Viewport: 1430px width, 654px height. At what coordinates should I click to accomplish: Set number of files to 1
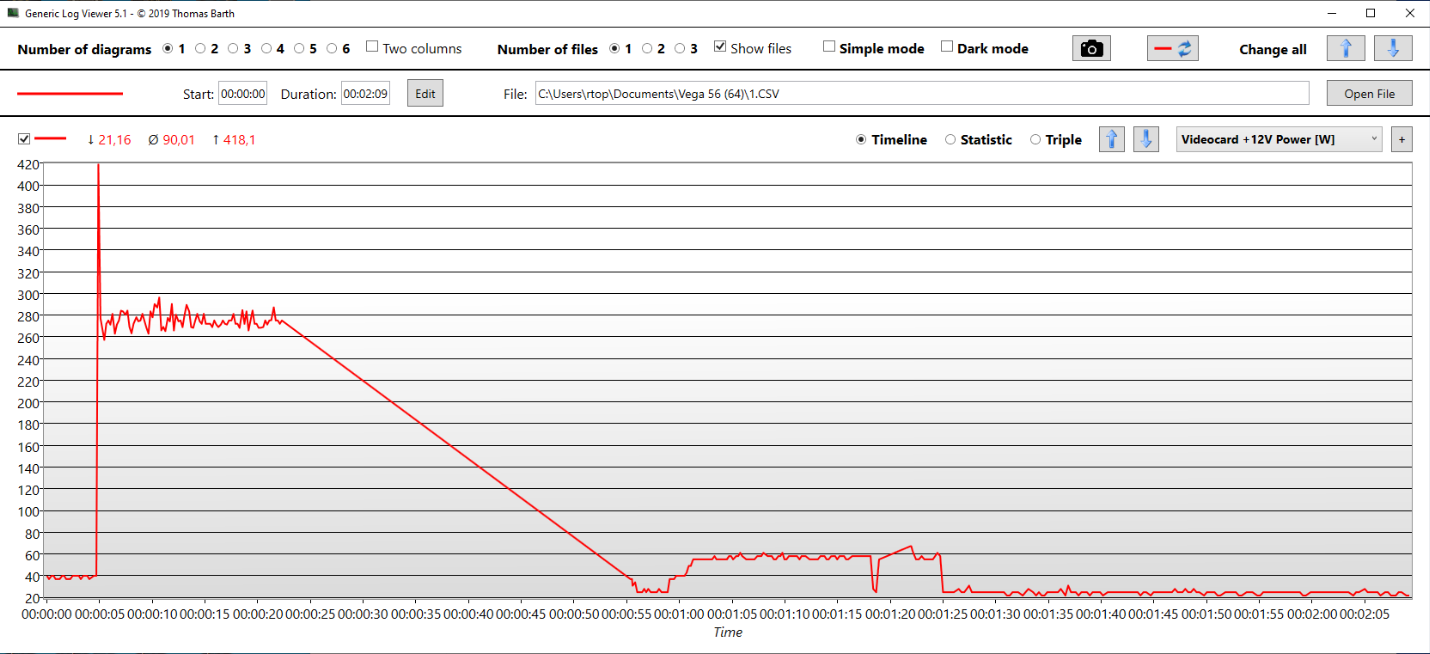(615, 48)
